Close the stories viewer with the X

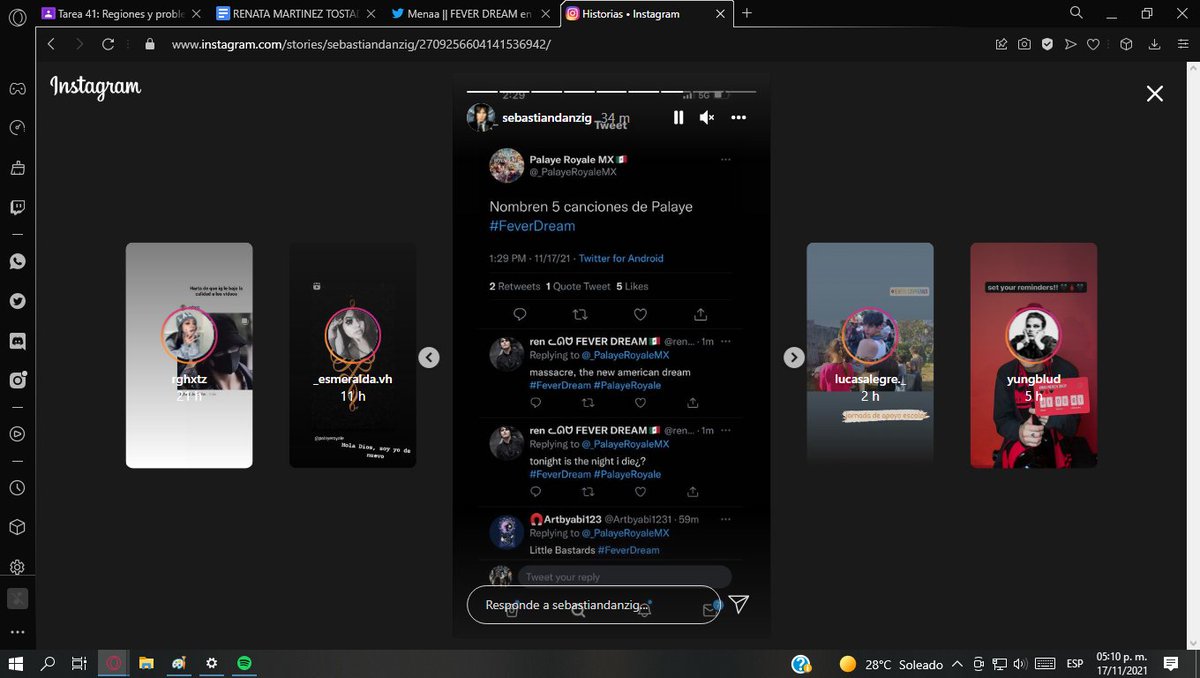click(1155, 93)
